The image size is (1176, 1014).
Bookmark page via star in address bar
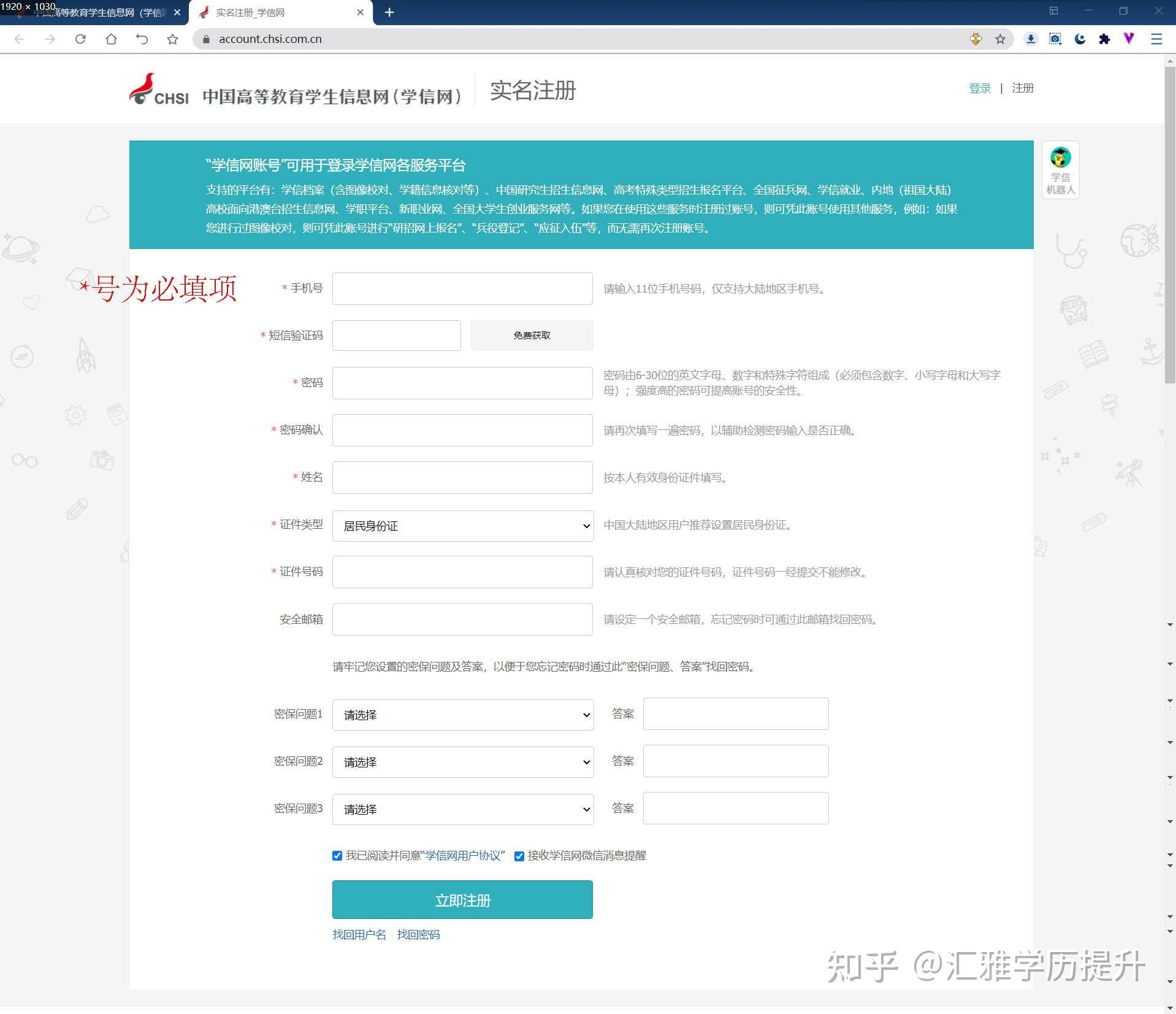(x=1000, y=39)
